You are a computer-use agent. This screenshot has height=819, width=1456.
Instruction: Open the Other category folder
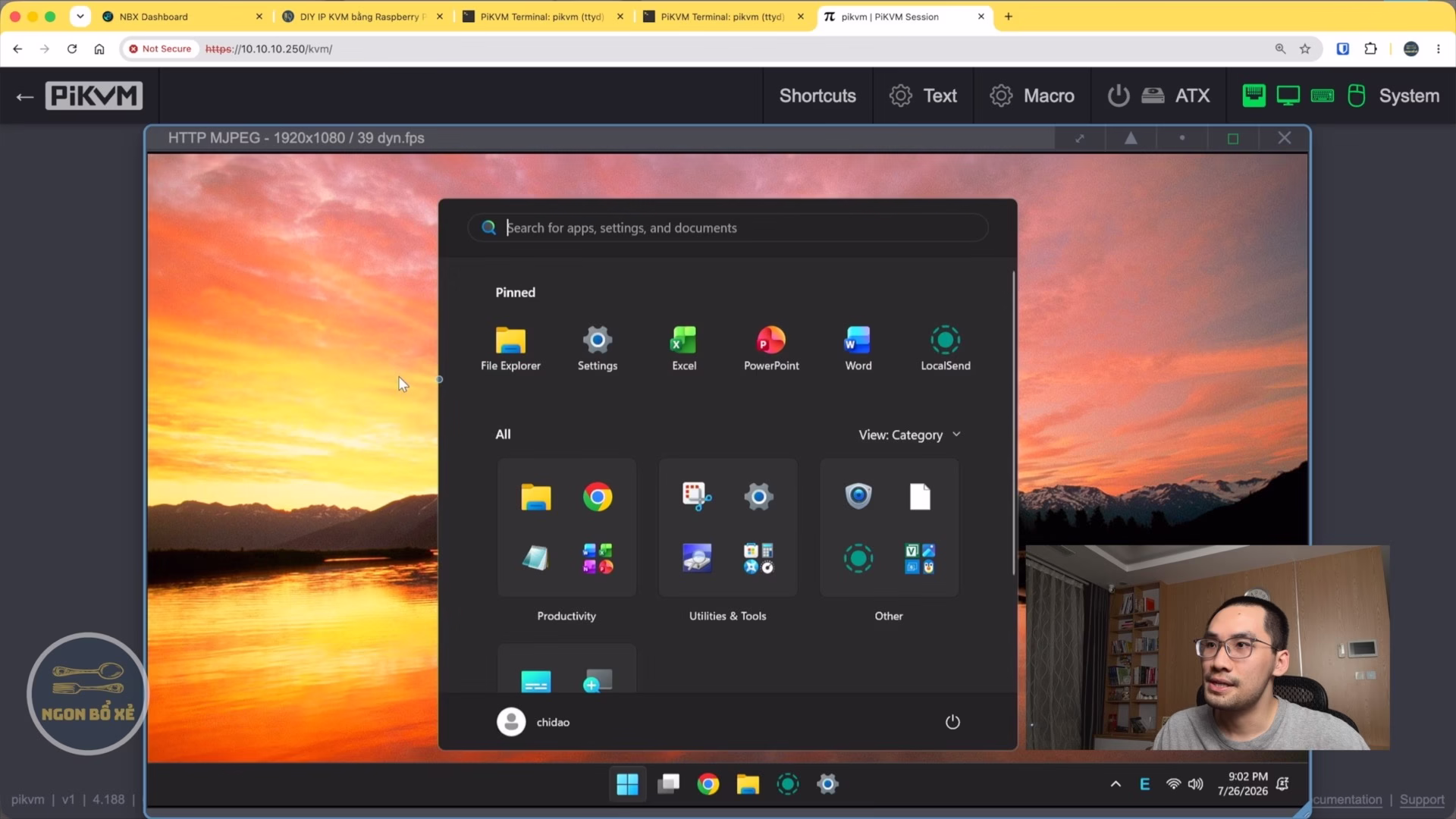click(x=889, y=527)
